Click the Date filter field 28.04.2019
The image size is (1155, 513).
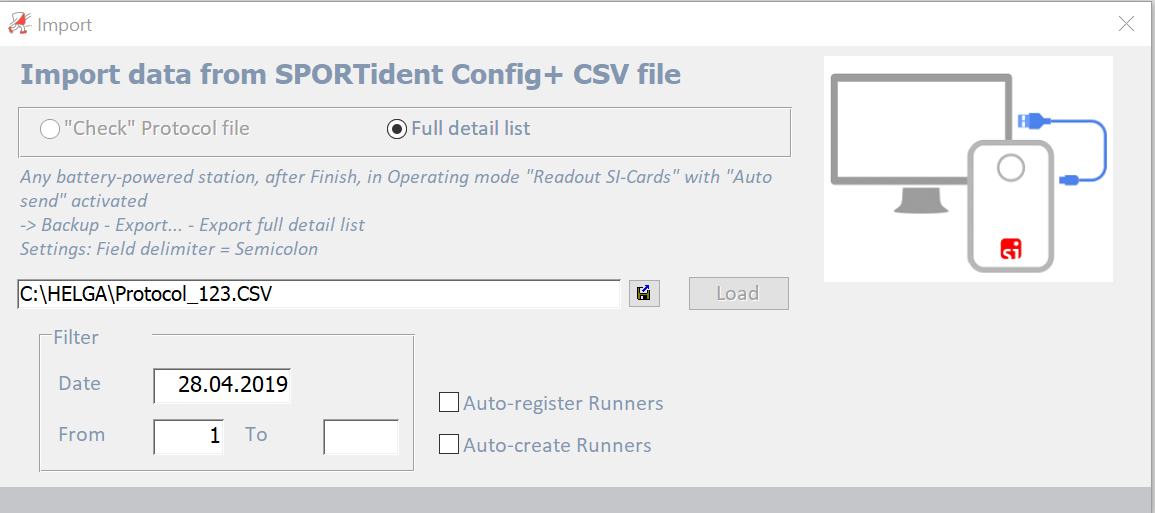pos(222,385)
